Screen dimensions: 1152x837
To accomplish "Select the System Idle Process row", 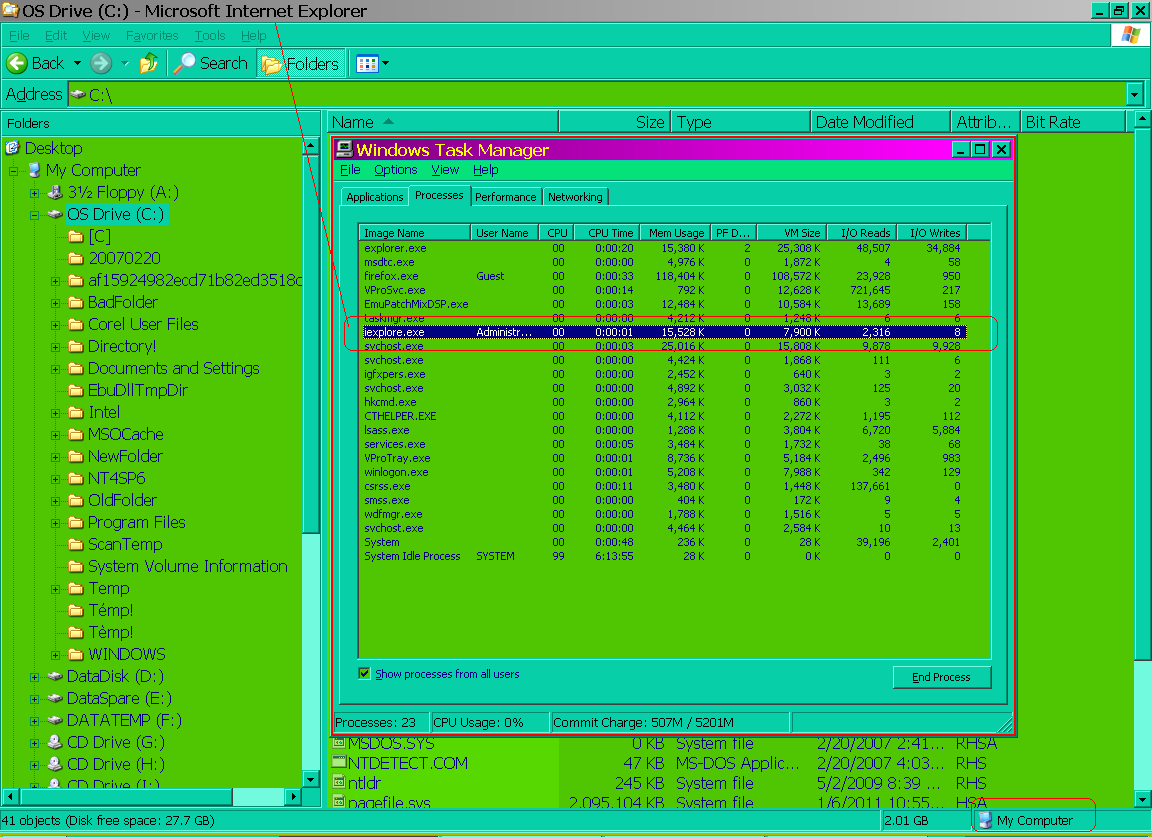I will [x=663, y=556].
